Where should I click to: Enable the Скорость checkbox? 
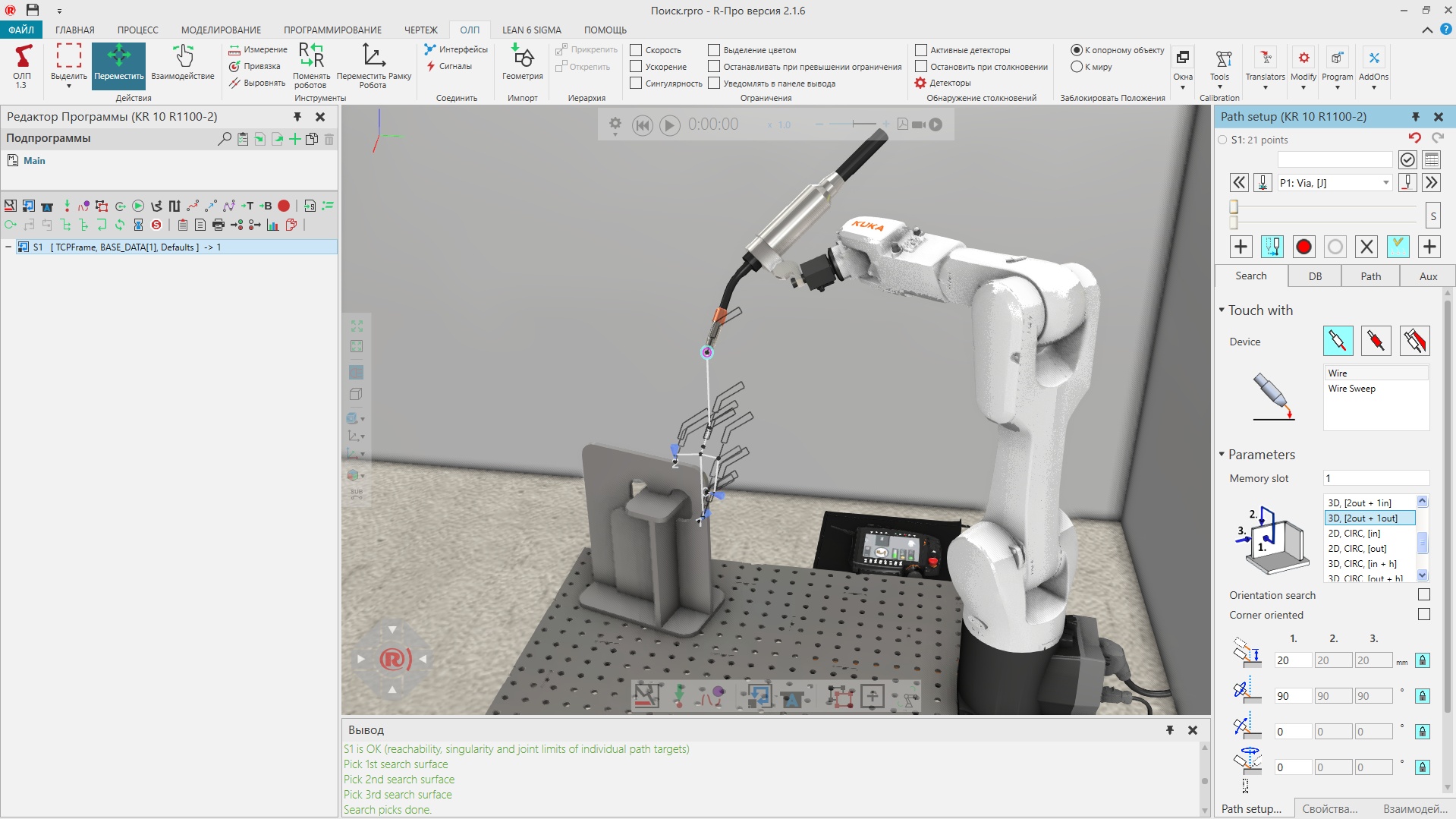pyautogui.click(x=637, y=50)
